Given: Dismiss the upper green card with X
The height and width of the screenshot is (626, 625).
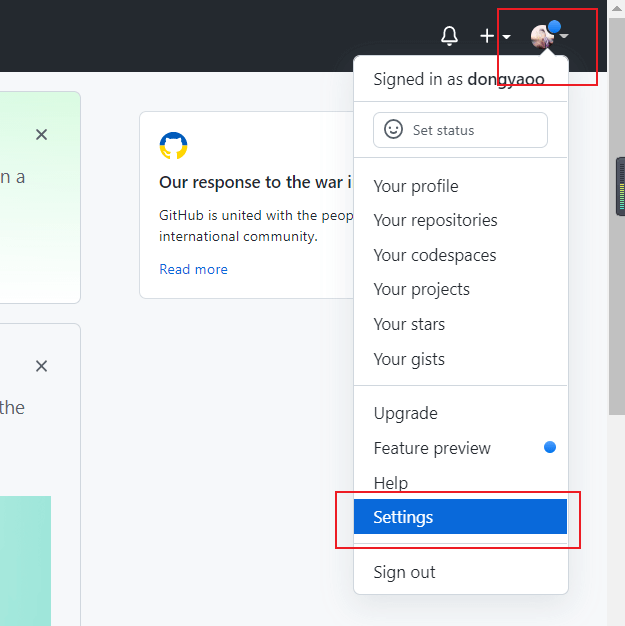Looking at the screenshot, I should 42,135.
